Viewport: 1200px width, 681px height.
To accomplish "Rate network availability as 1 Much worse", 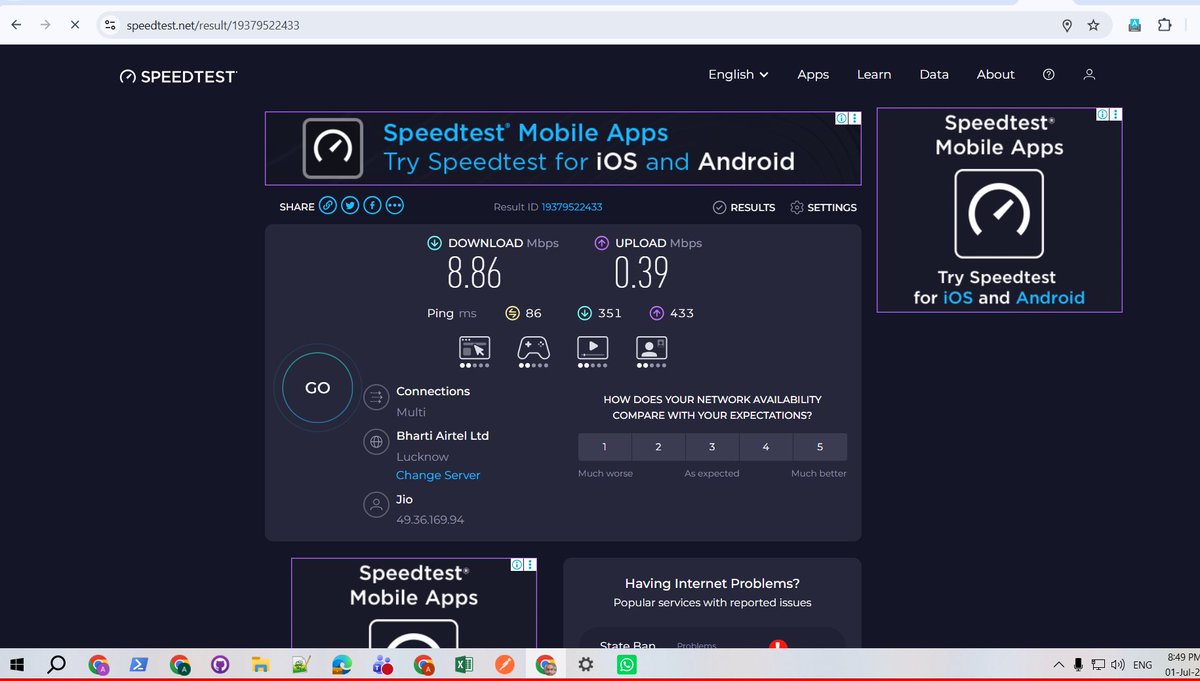I will click(605, 447).
